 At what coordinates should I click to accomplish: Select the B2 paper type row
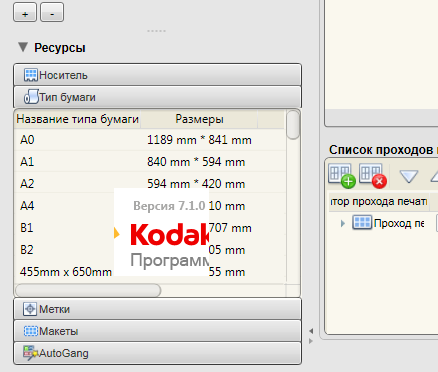click(150, 250)
